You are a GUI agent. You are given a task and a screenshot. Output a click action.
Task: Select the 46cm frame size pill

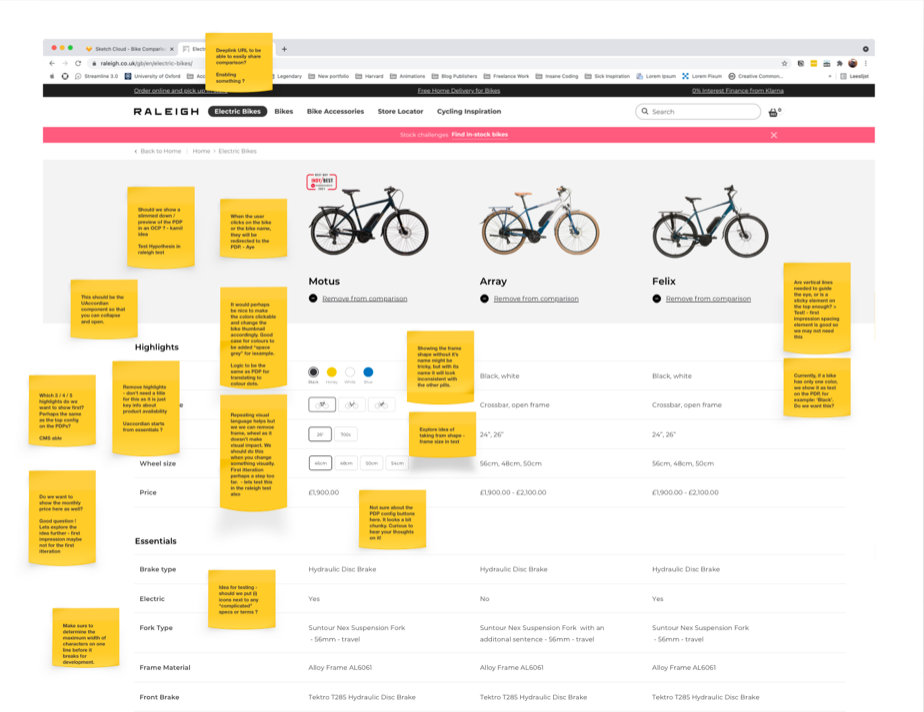[x=321, y=463]
